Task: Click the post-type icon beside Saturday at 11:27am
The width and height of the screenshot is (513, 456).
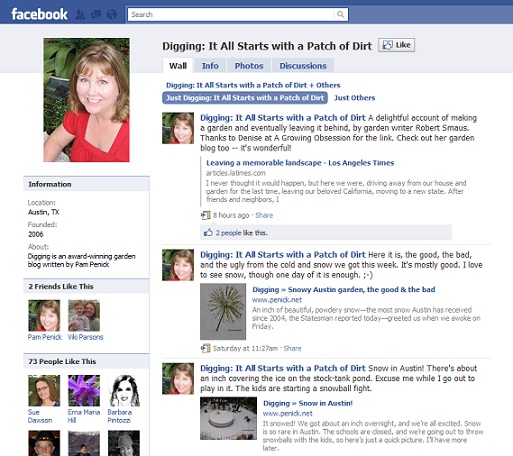Action: pyautogui.click(x=205, y=348)
